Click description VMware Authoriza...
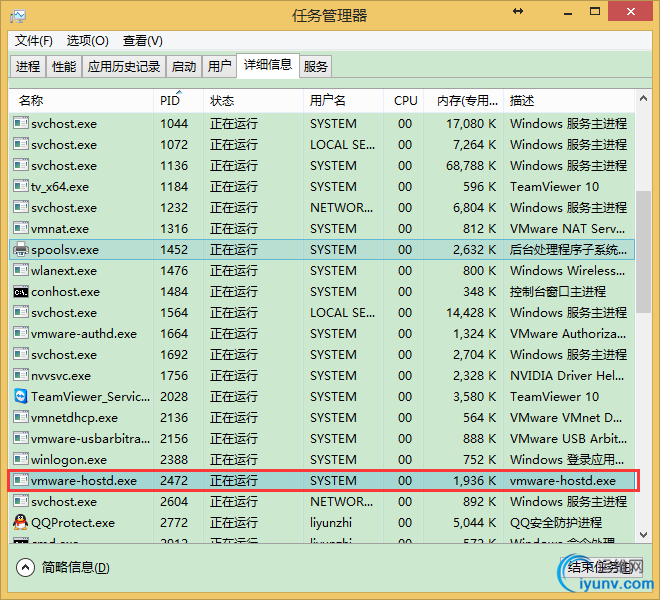Image resolution: width=660 pixels, height=600 pixels. pos(567,333)
